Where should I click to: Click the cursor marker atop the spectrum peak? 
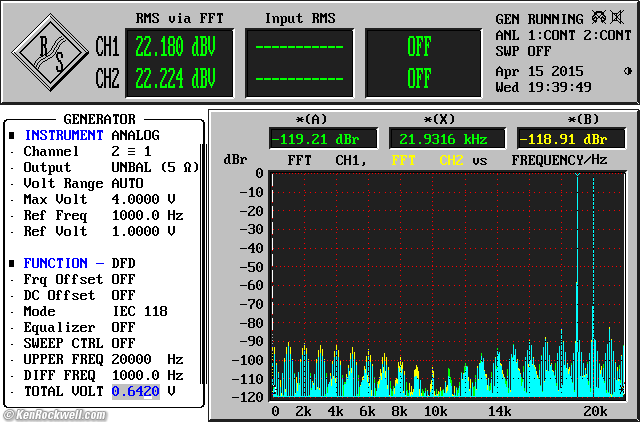(x=577, y=175)
